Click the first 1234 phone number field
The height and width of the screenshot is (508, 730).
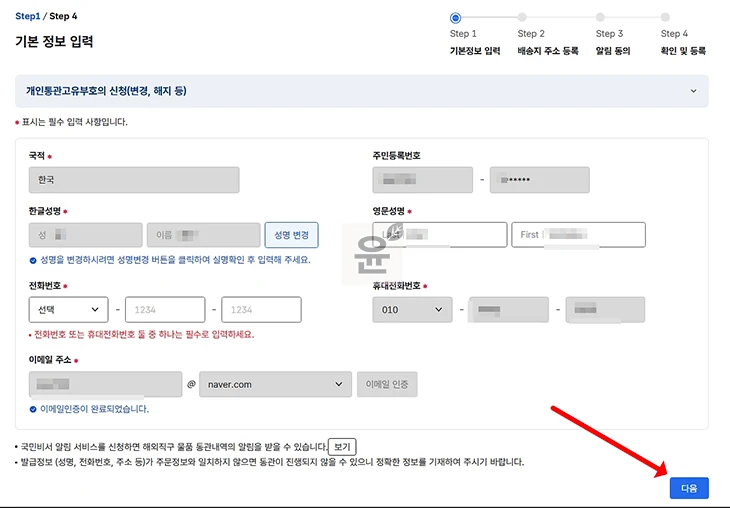tap(165, 310)
